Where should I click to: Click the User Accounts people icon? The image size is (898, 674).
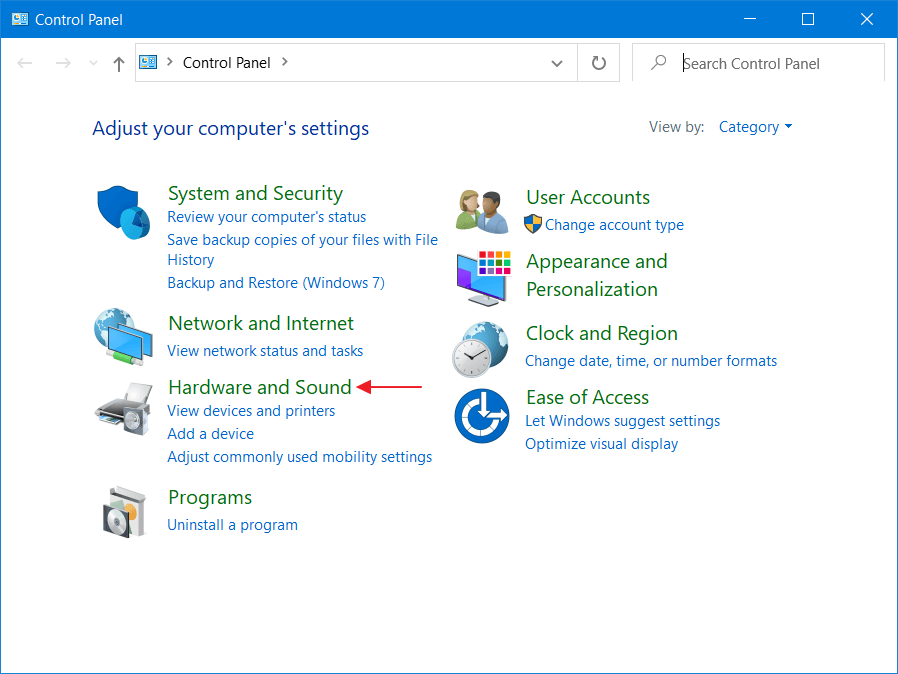(x=482, y=211)
